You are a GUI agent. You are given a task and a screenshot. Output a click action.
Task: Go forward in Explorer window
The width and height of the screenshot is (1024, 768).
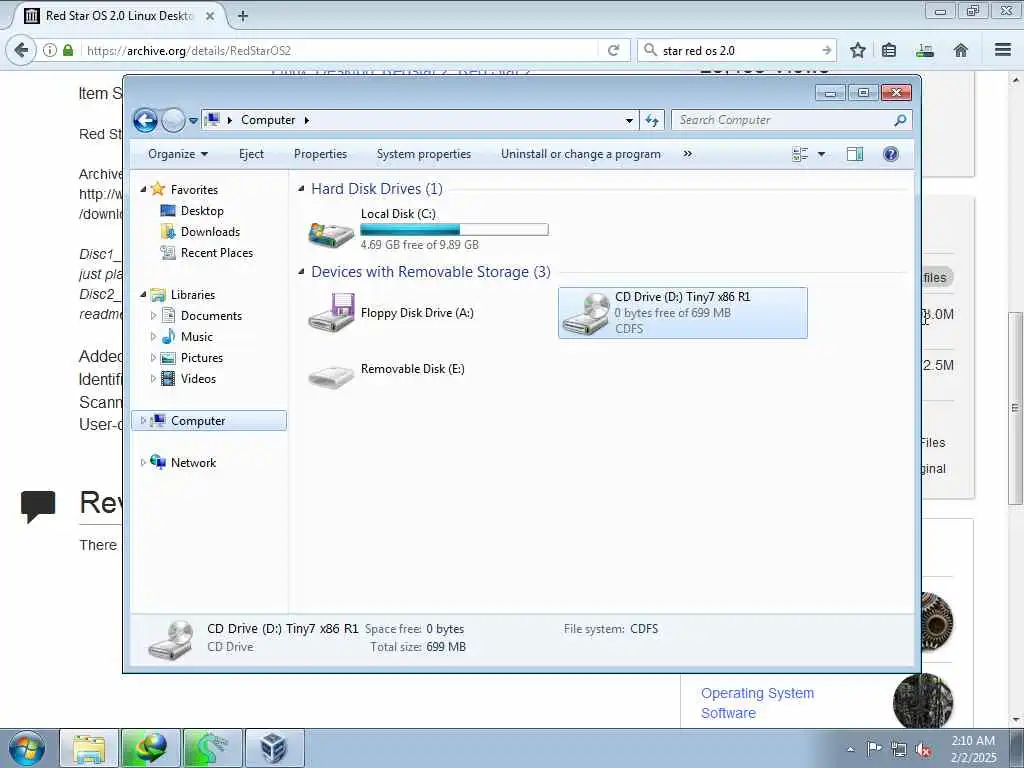tap(173, 120)
